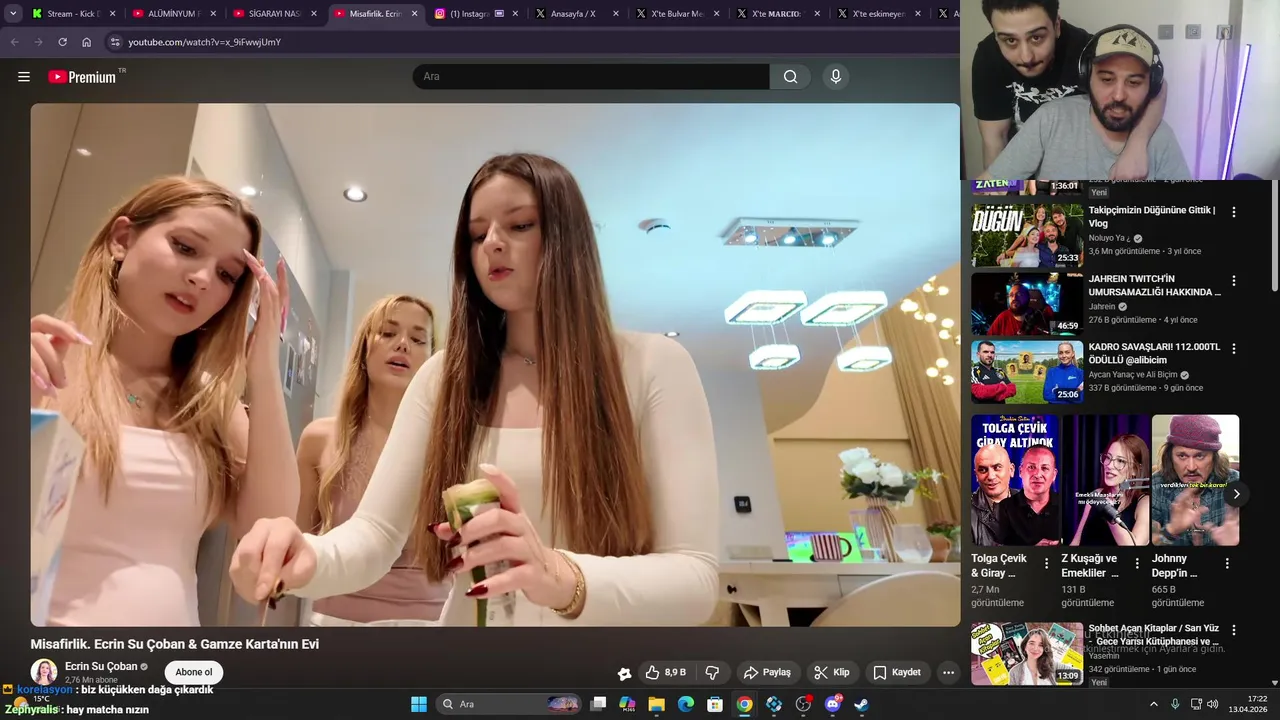Open Chrome tab search dropdown
1280x720 pixels.
coord(13,14)
